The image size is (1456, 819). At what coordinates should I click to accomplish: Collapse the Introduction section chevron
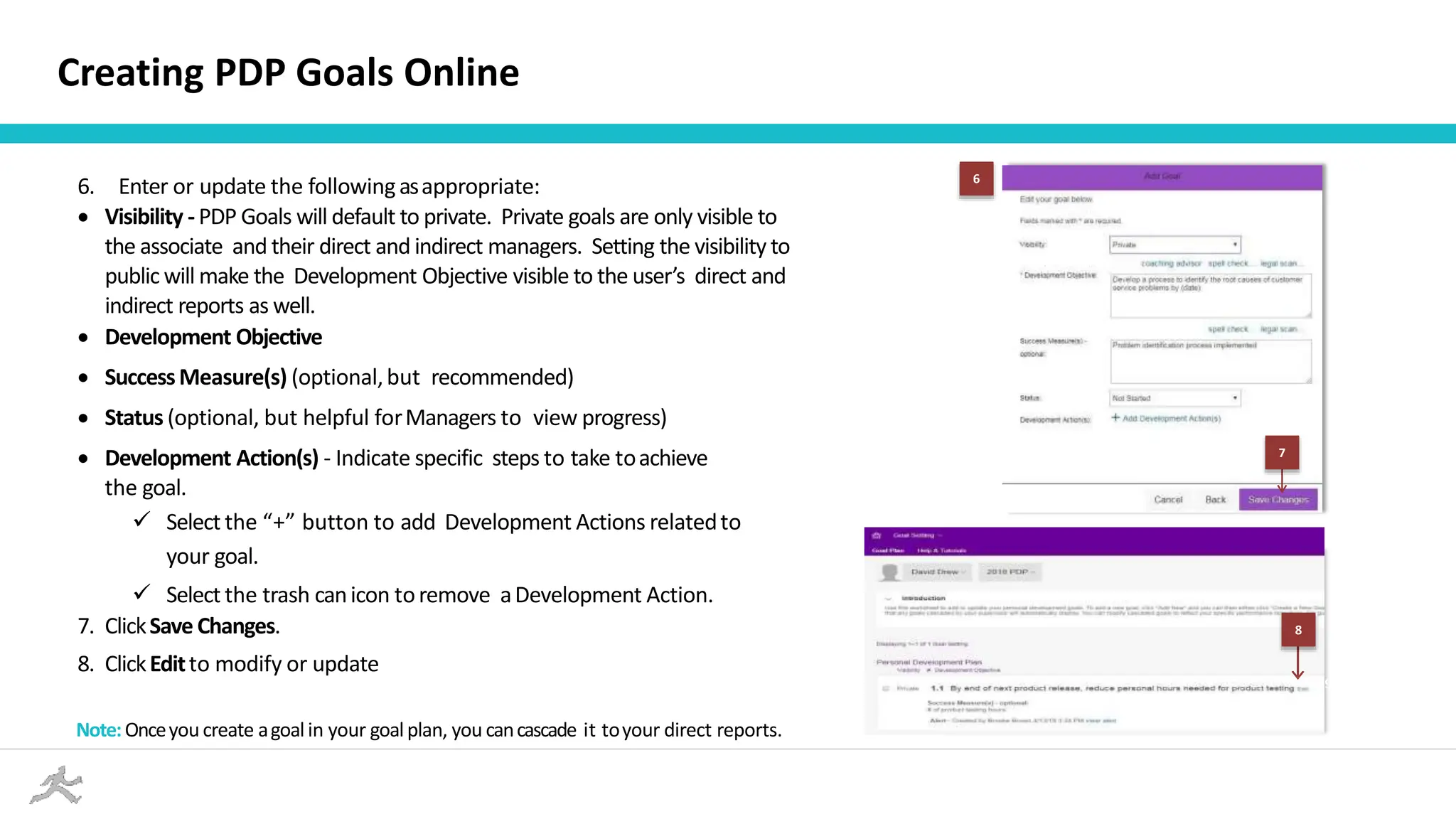(x=888, y=599)
